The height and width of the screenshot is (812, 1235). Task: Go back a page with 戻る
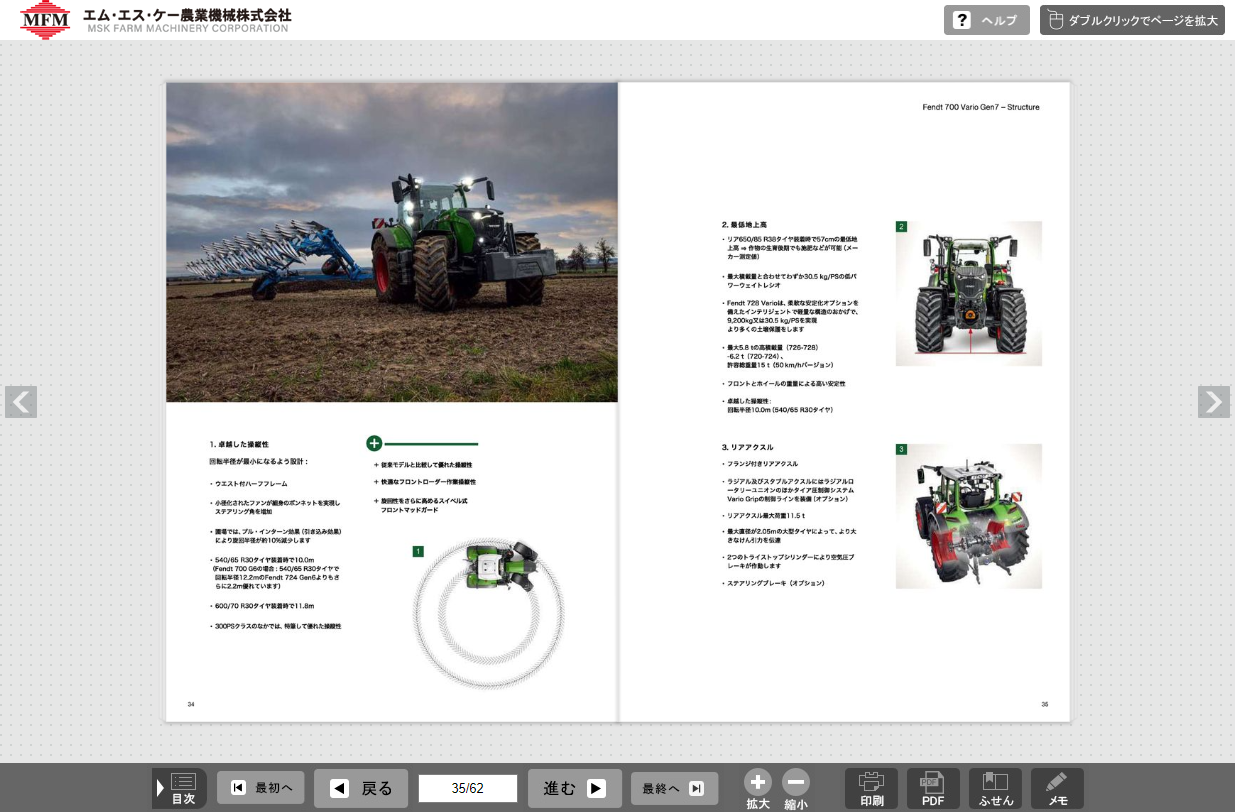pyautogui.click(x=361, y=788)
